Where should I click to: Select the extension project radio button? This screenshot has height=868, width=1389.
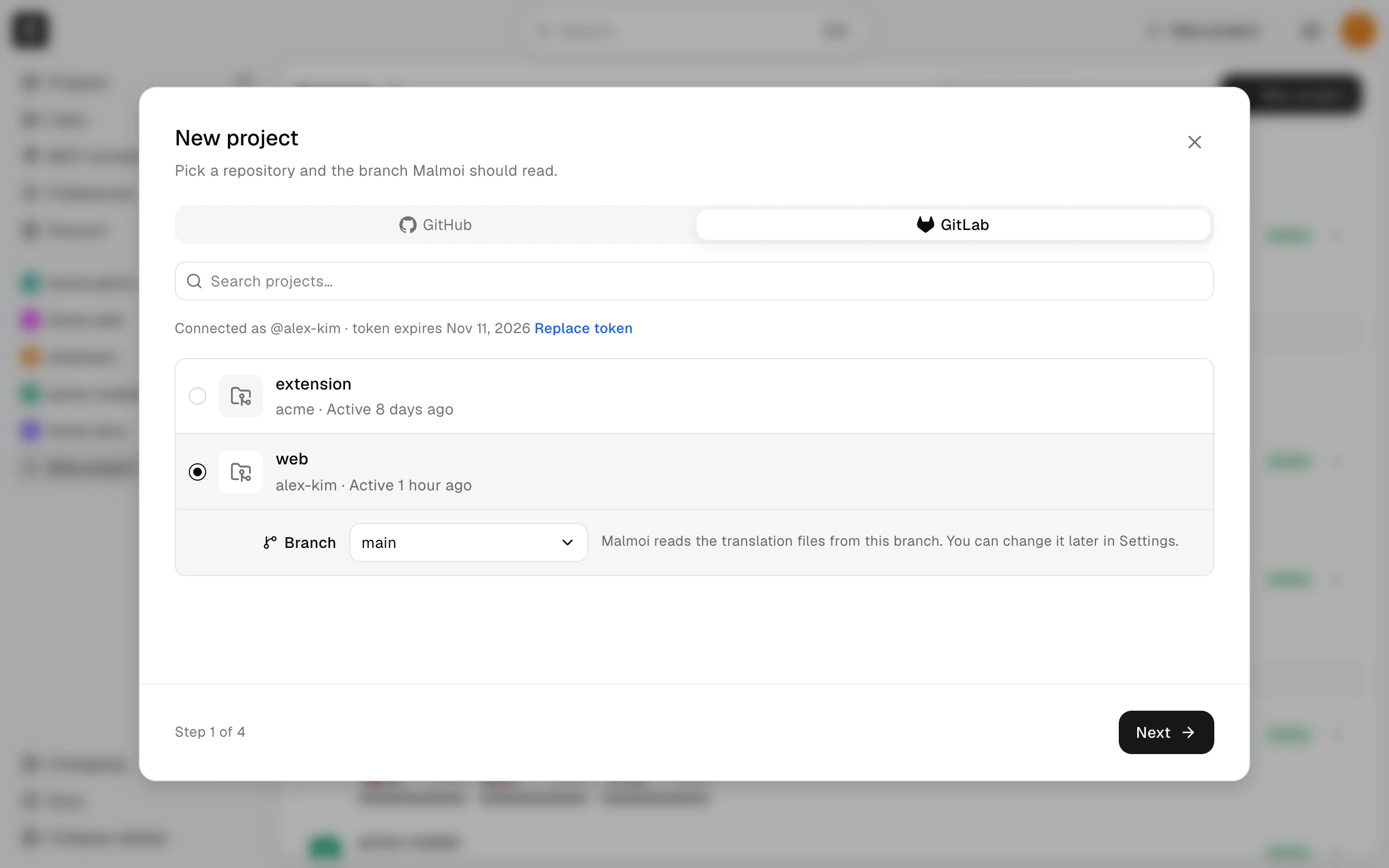[x=197, y=396]
